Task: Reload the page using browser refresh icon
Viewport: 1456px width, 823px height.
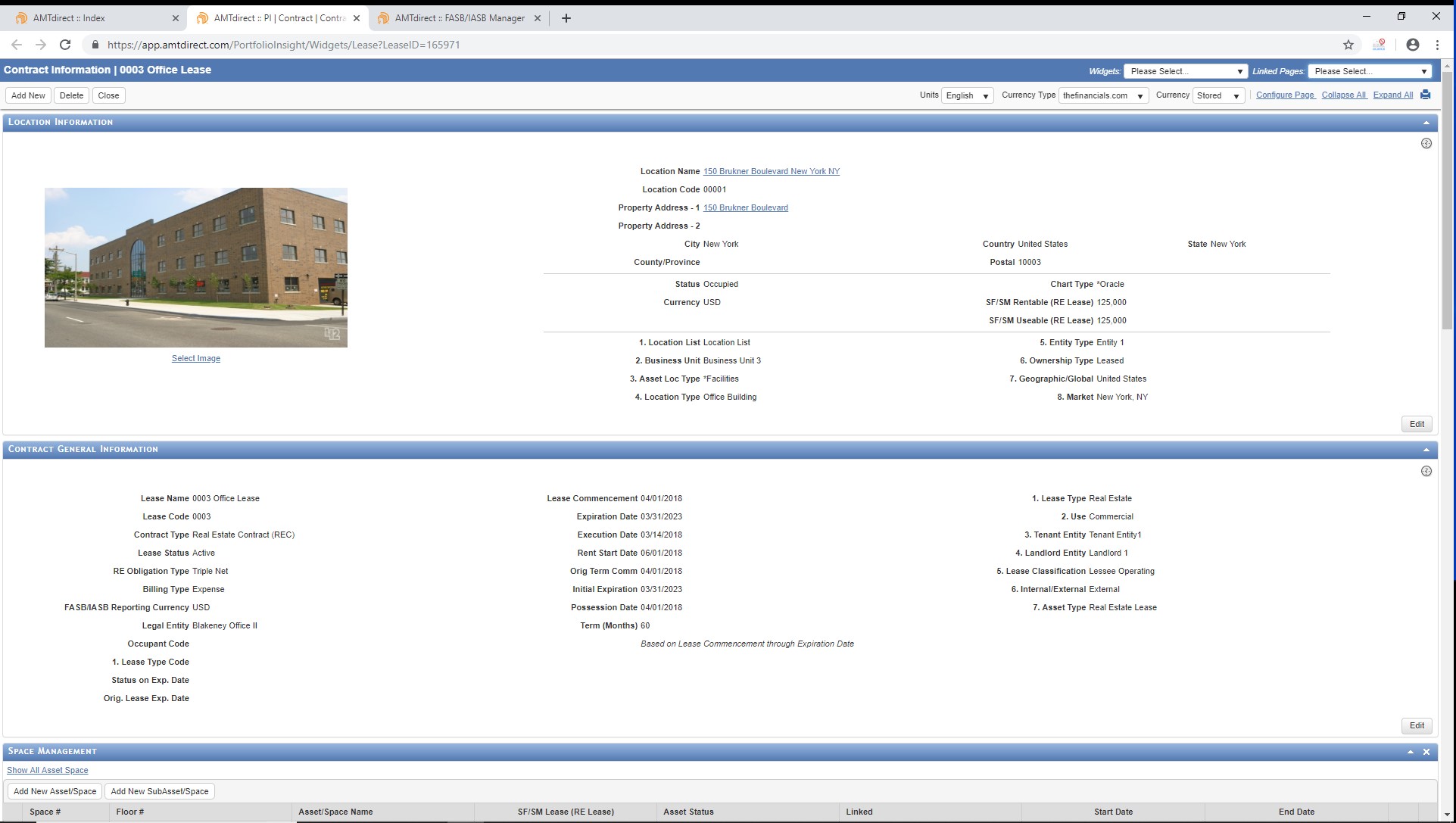Action: 65,45
